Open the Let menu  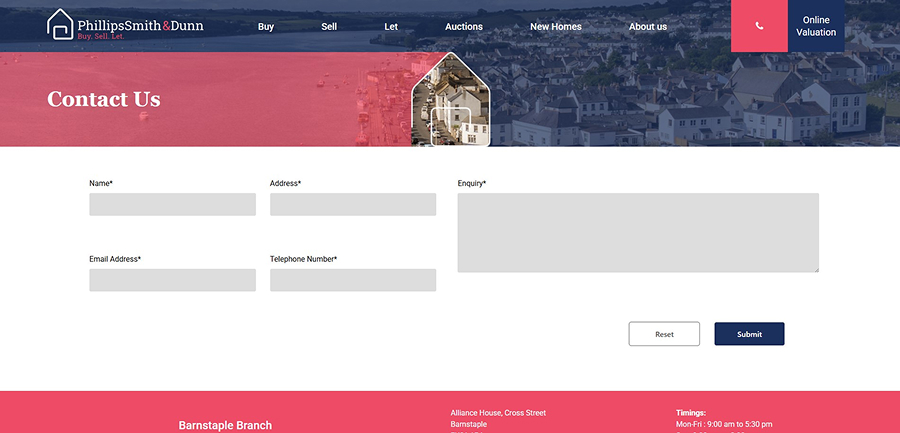click(x=391, y=27)
